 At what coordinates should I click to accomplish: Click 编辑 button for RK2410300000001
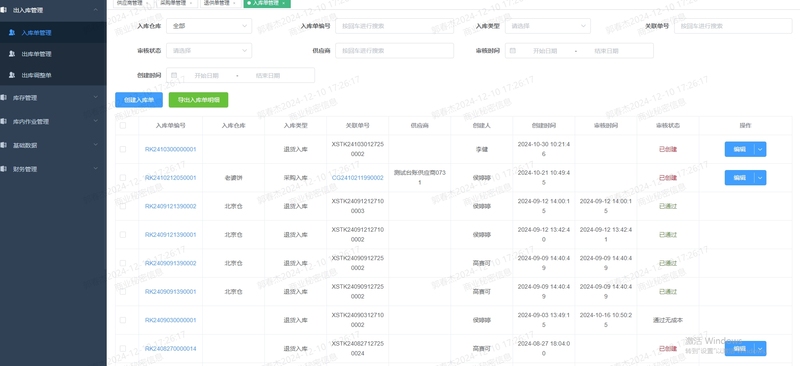[739, 149]
